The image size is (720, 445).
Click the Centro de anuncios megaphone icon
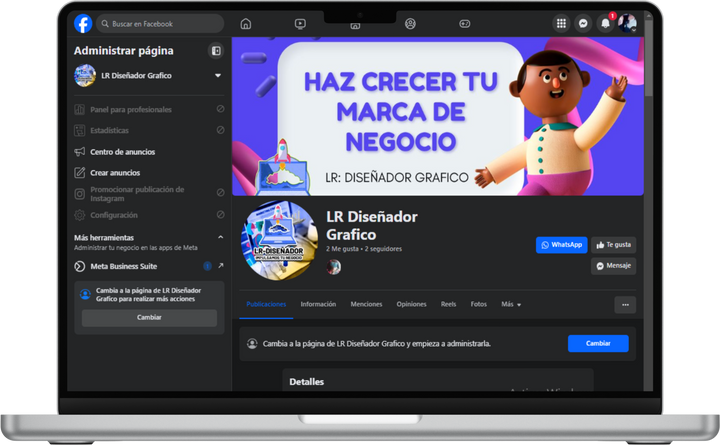coord(79,152)
